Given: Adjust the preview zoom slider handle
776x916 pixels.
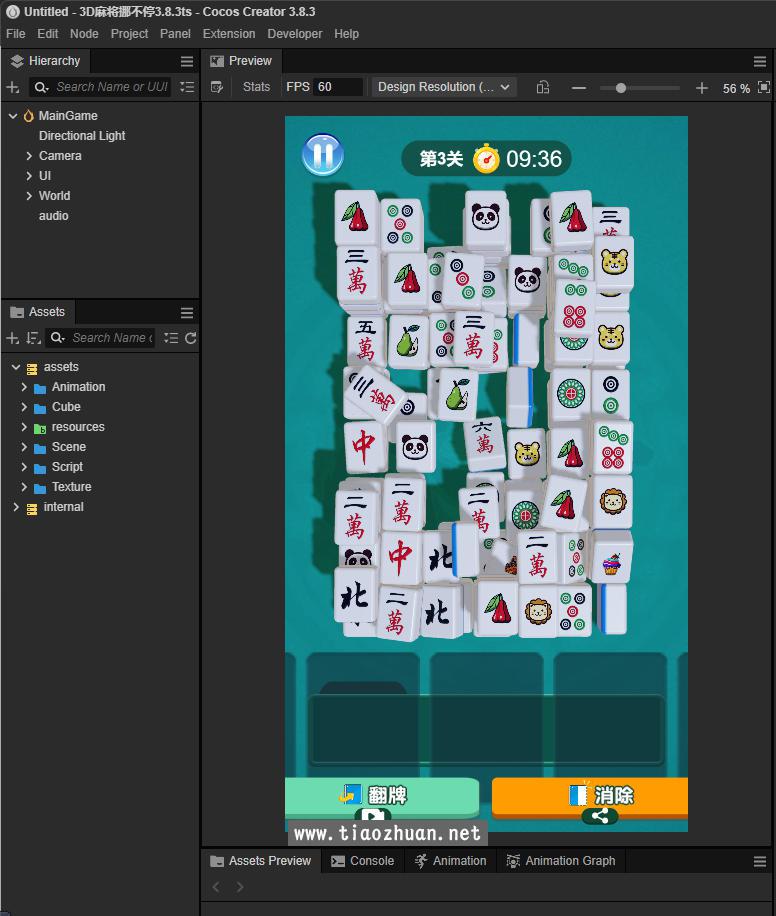Looking at the screenshot, I should coord(621,88).
